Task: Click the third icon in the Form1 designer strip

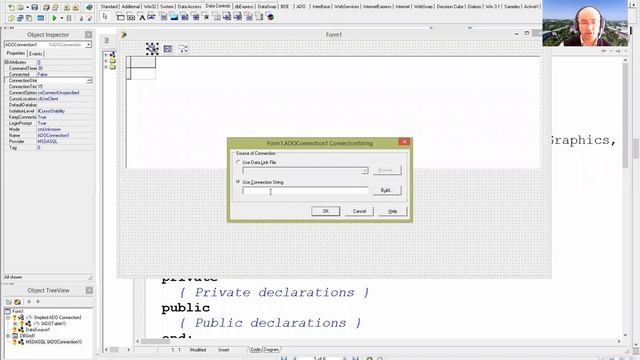Action: coord(183,49)
